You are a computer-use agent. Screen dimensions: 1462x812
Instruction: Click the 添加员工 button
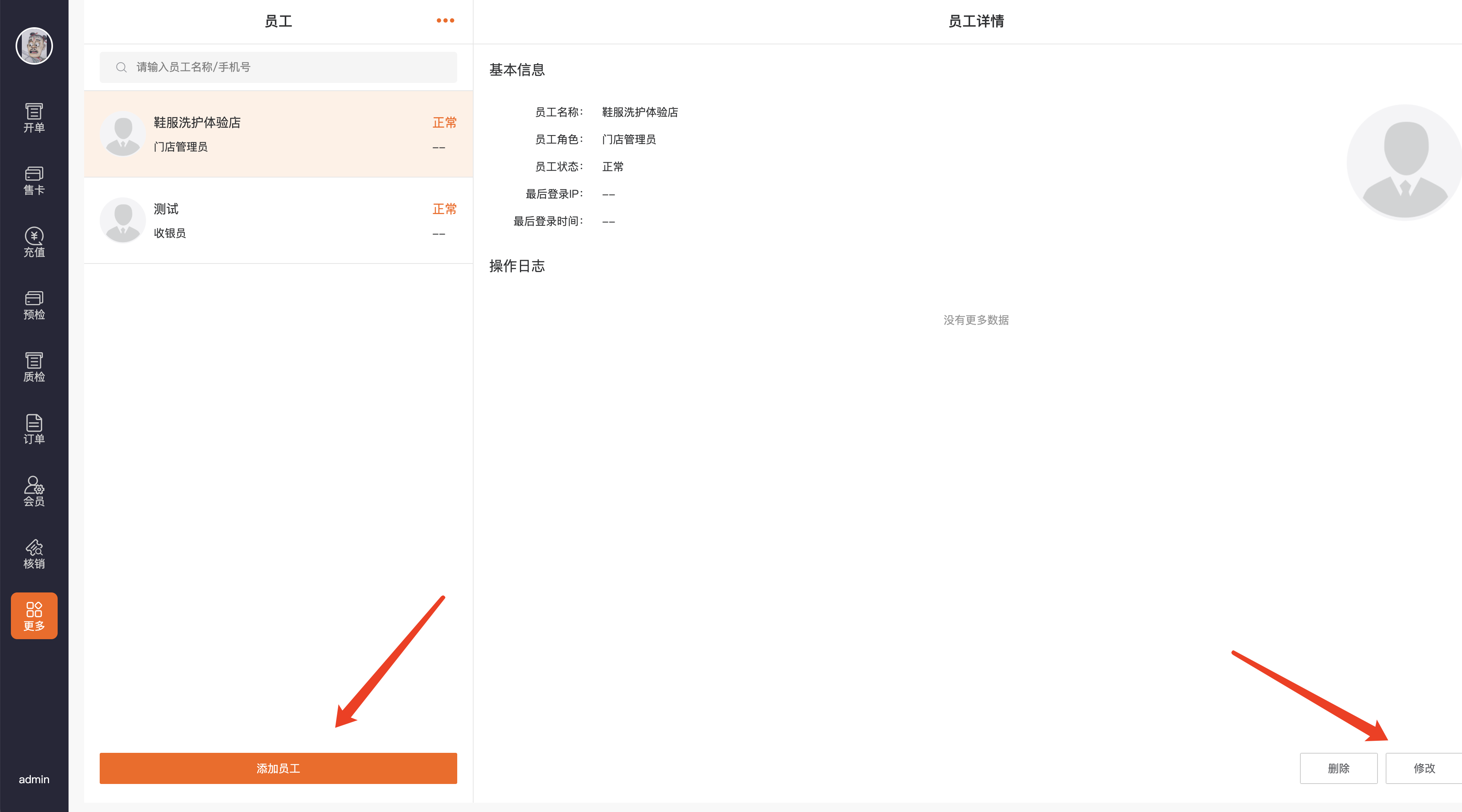[278, 768]
